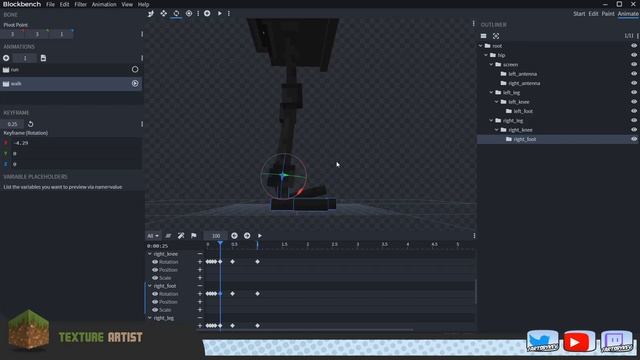Add a new animation with the plus icon
The width and height of the screenshot is (640, 360).
[6, 58]
